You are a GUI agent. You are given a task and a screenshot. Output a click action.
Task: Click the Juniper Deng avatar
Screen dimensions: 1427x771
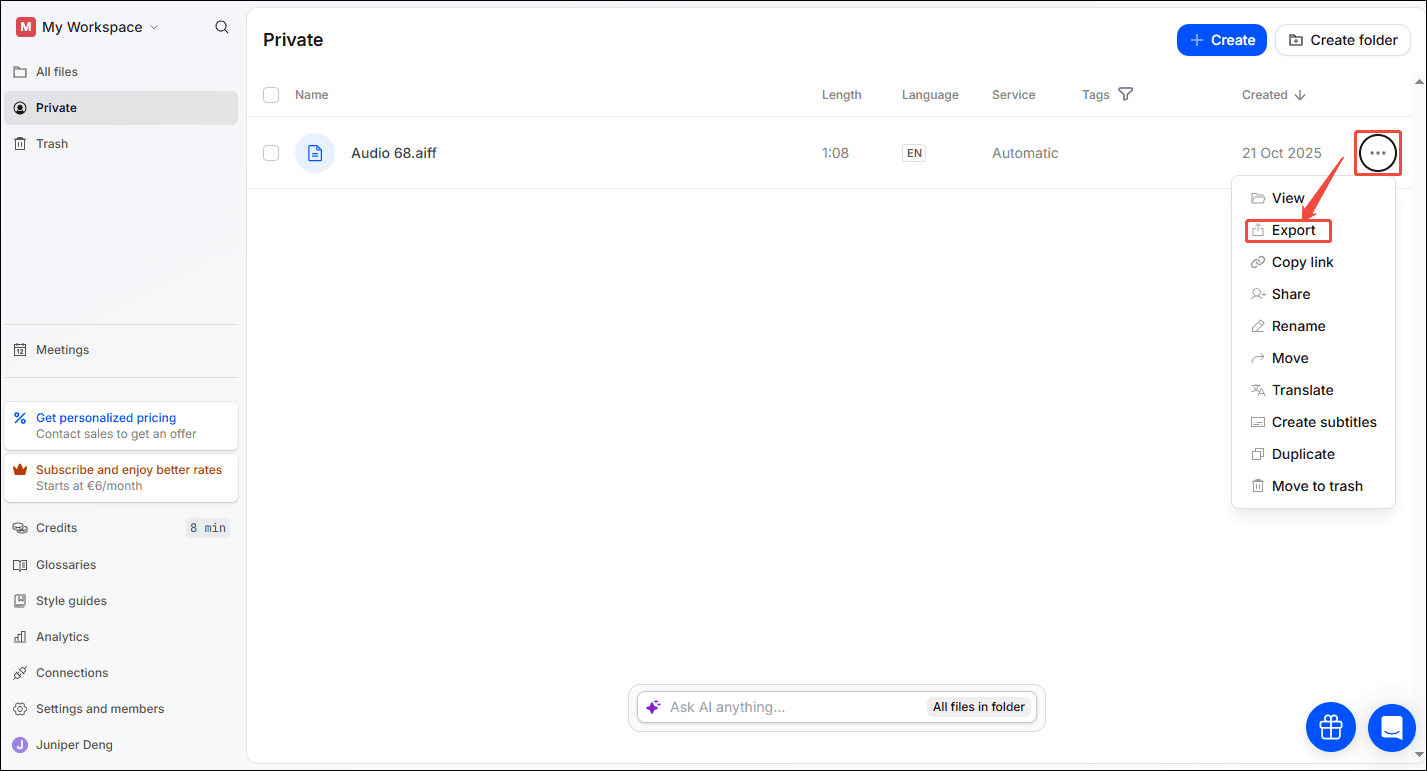point(20,745)
